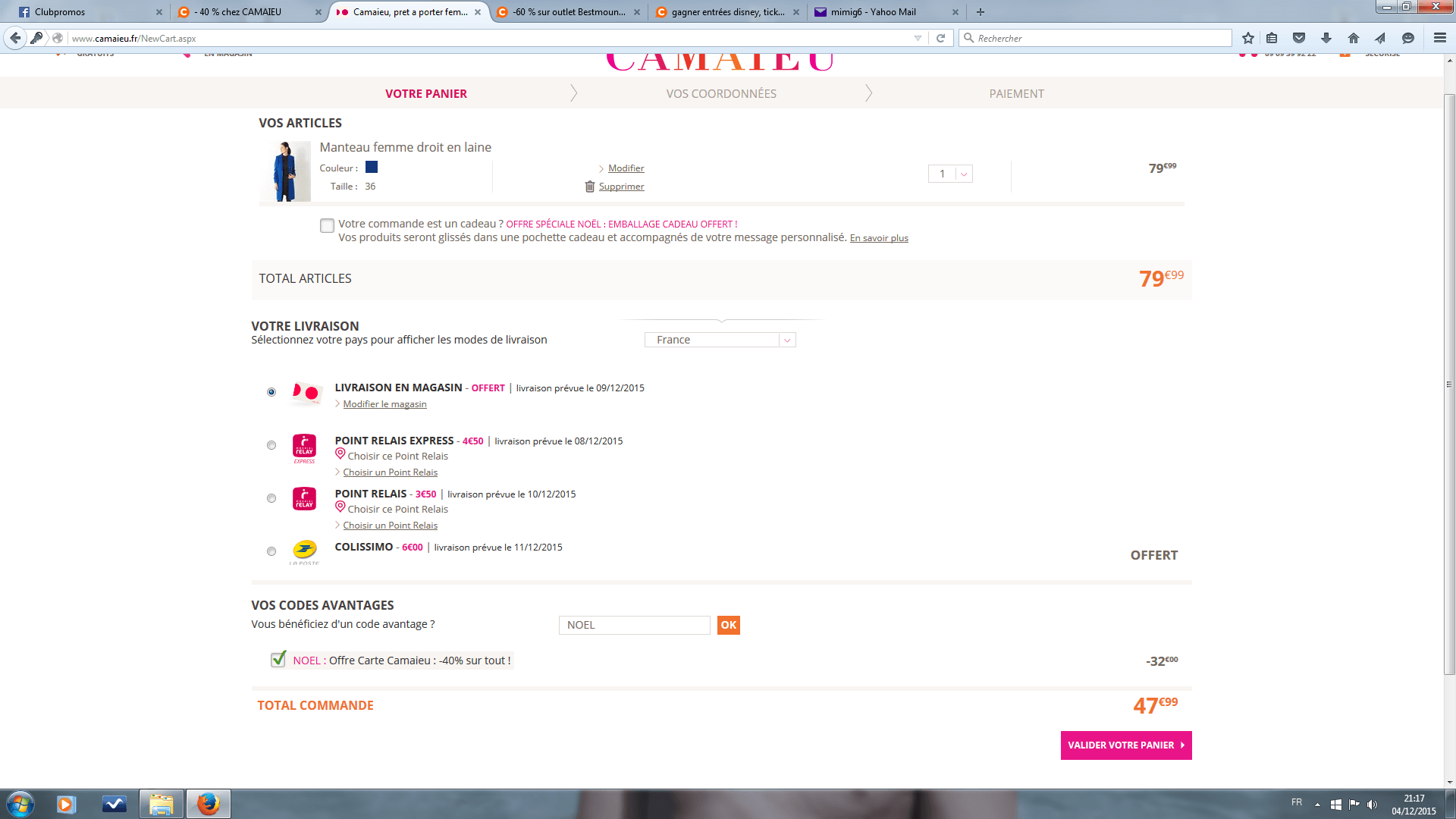1456x819 pixels.
Task: Open the France country dropdown
Action: [720, 340]
